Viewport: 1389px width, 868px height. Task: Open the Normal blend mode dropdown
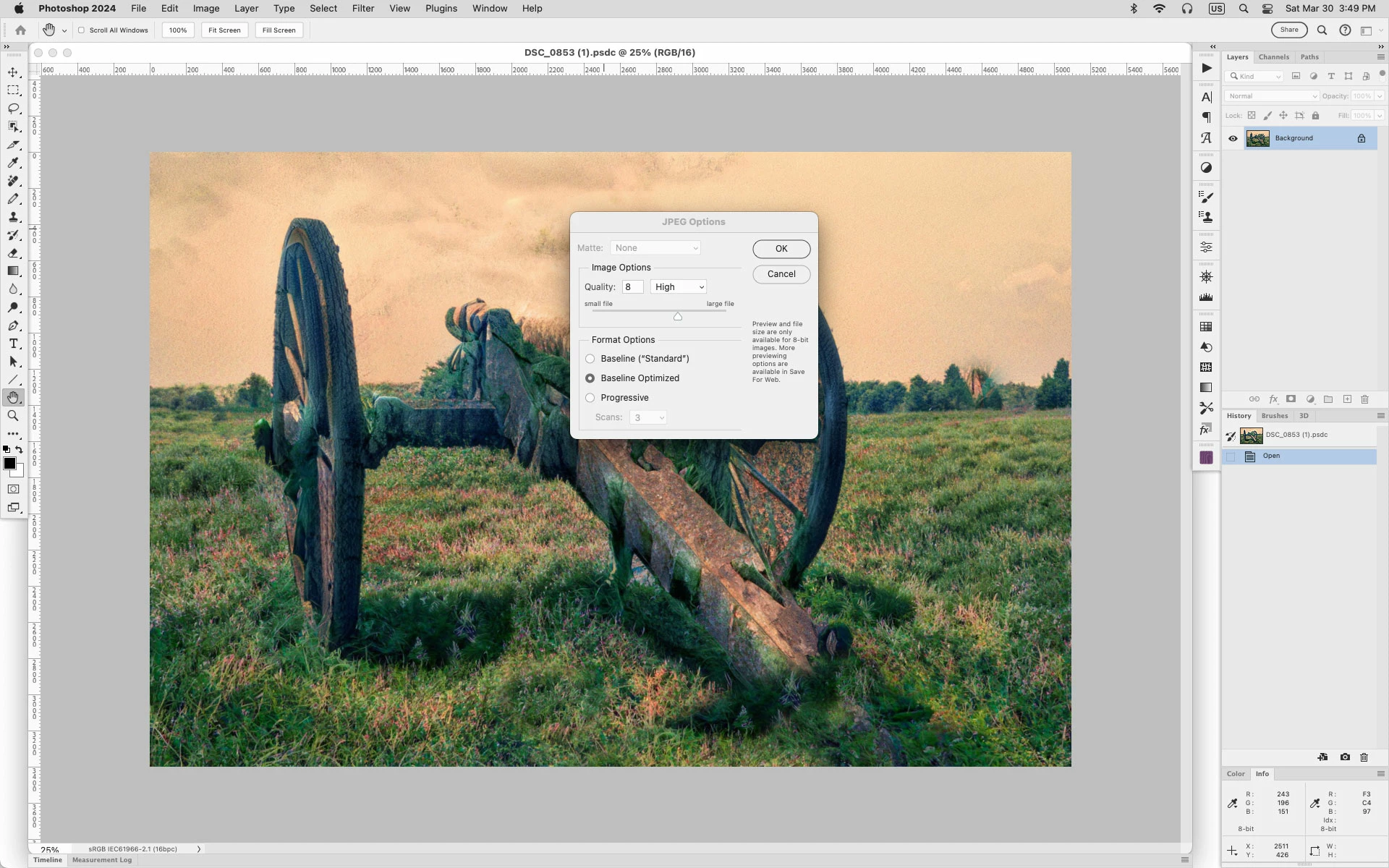(x=1272, y=96)
